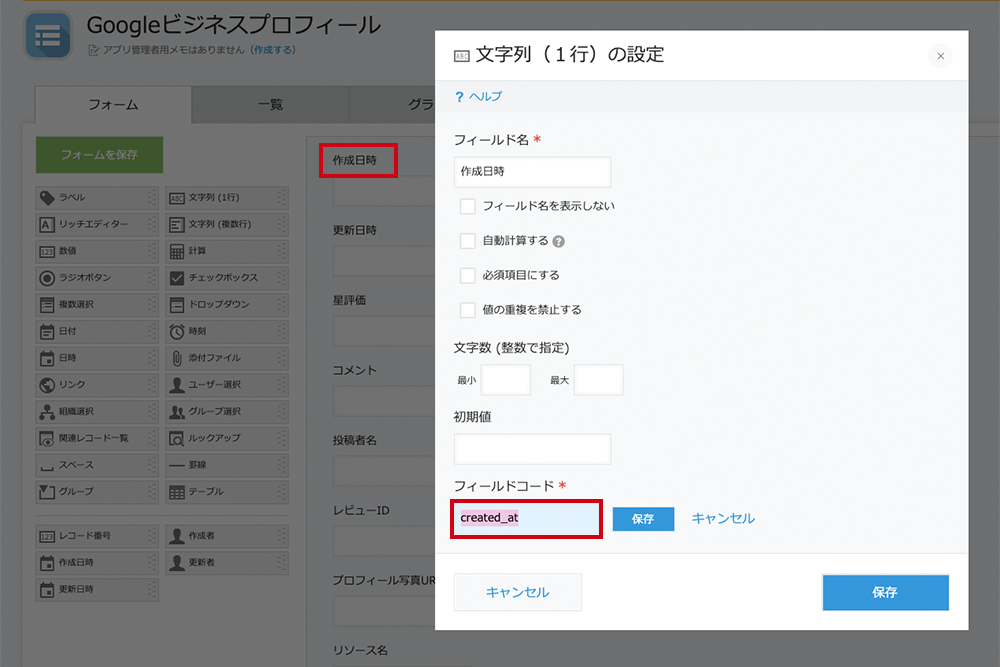Image resolution: width=1000 pixels, height=667 pixels.
Task: Click the Radio Button field icon
Action: [x=47, y=278]
